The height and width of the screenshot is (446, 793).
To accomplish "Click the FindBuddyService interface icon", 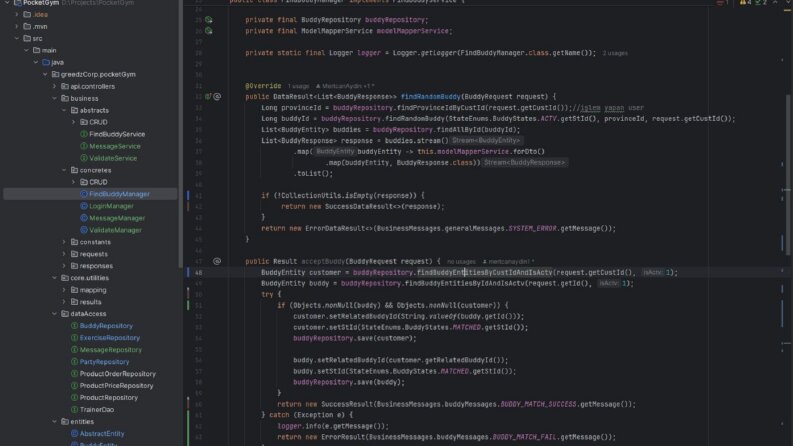I will (x=84, y=134).
